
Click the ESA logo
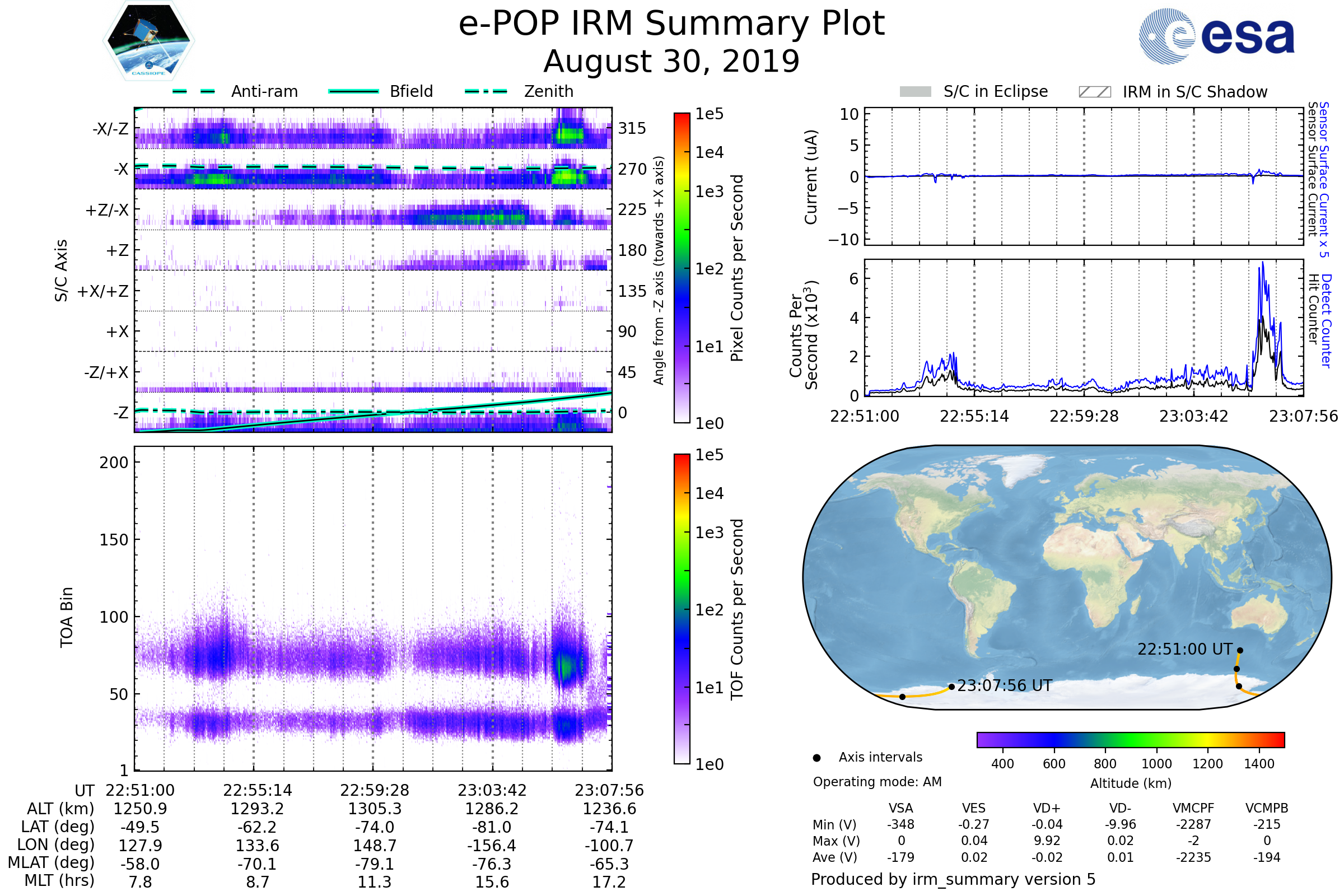[x=1216, y=35]
